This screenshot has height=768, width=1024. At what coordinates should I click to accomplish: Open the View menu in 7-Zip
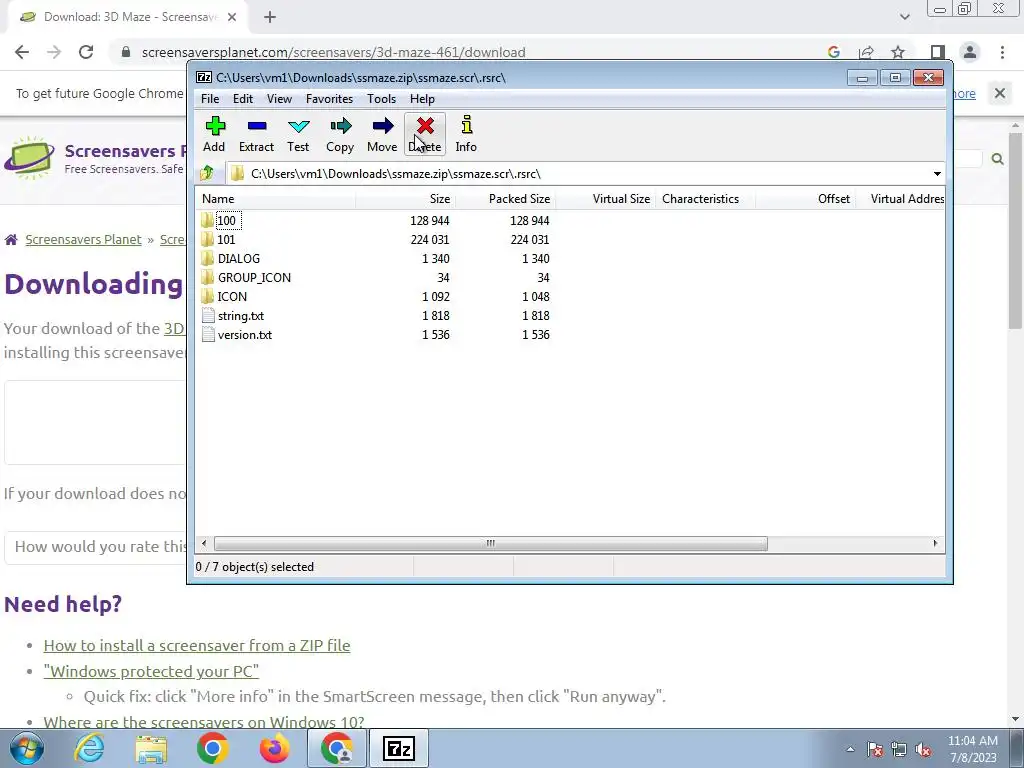pyautogui.click(x=279, y=99)
